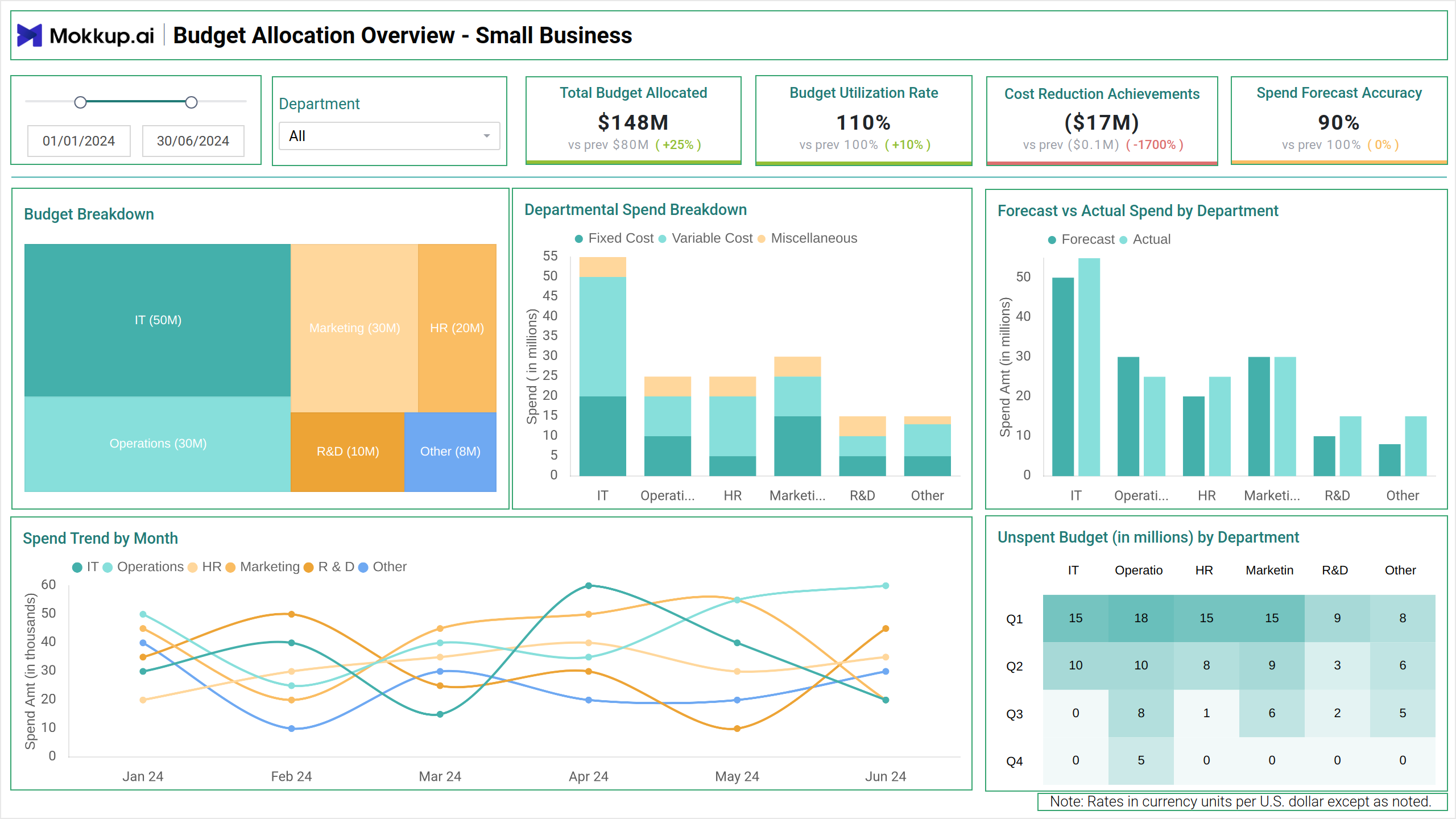Click the IT Actual bar in Forecast vs Actual
The height and width of the screenshot is (819, 1456).
click(1089, 367)
